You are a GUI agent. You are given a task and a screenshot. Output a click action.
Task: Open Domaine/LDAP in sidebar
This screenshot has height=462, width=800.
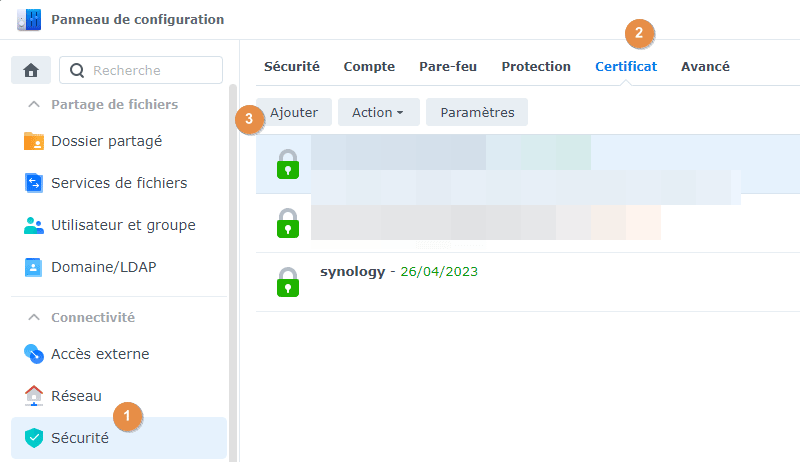(x=119, y=267)
